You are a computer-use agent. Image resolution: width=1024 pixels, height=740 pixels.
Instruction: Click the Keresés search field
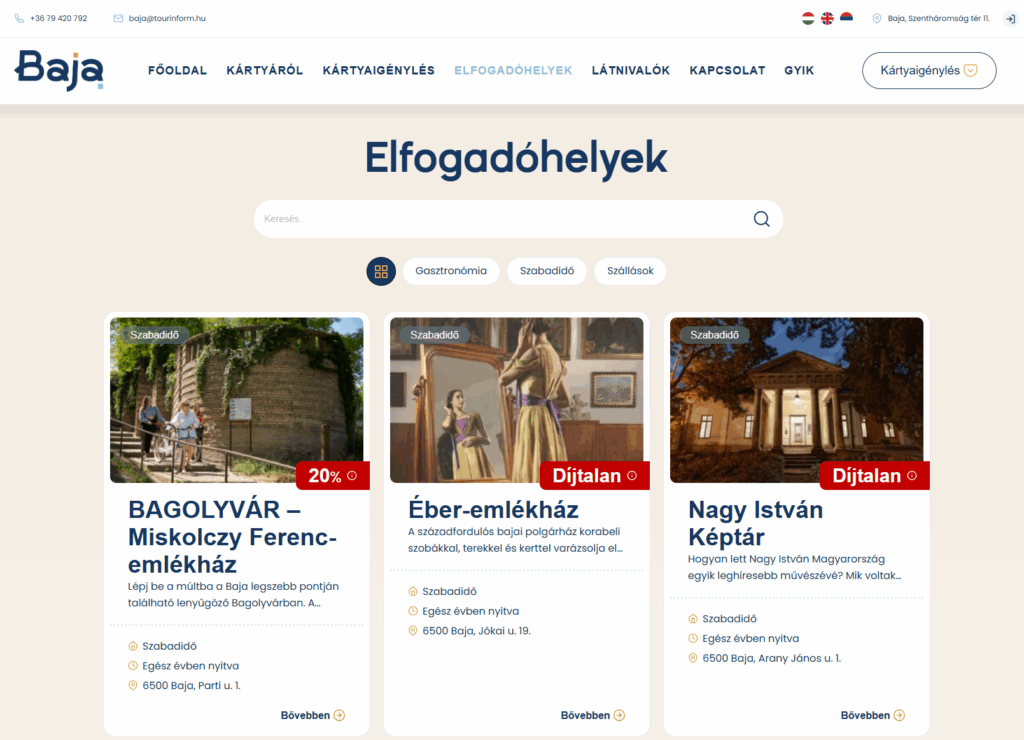pos(518,219)
